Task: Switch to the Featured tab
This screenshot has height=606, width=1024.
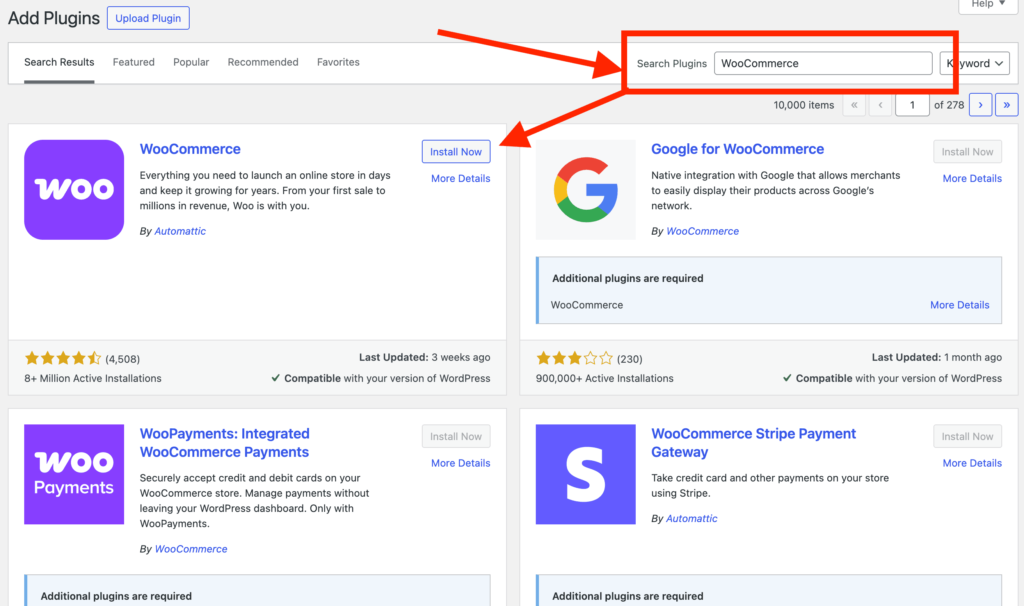Action: coord(134,62)
